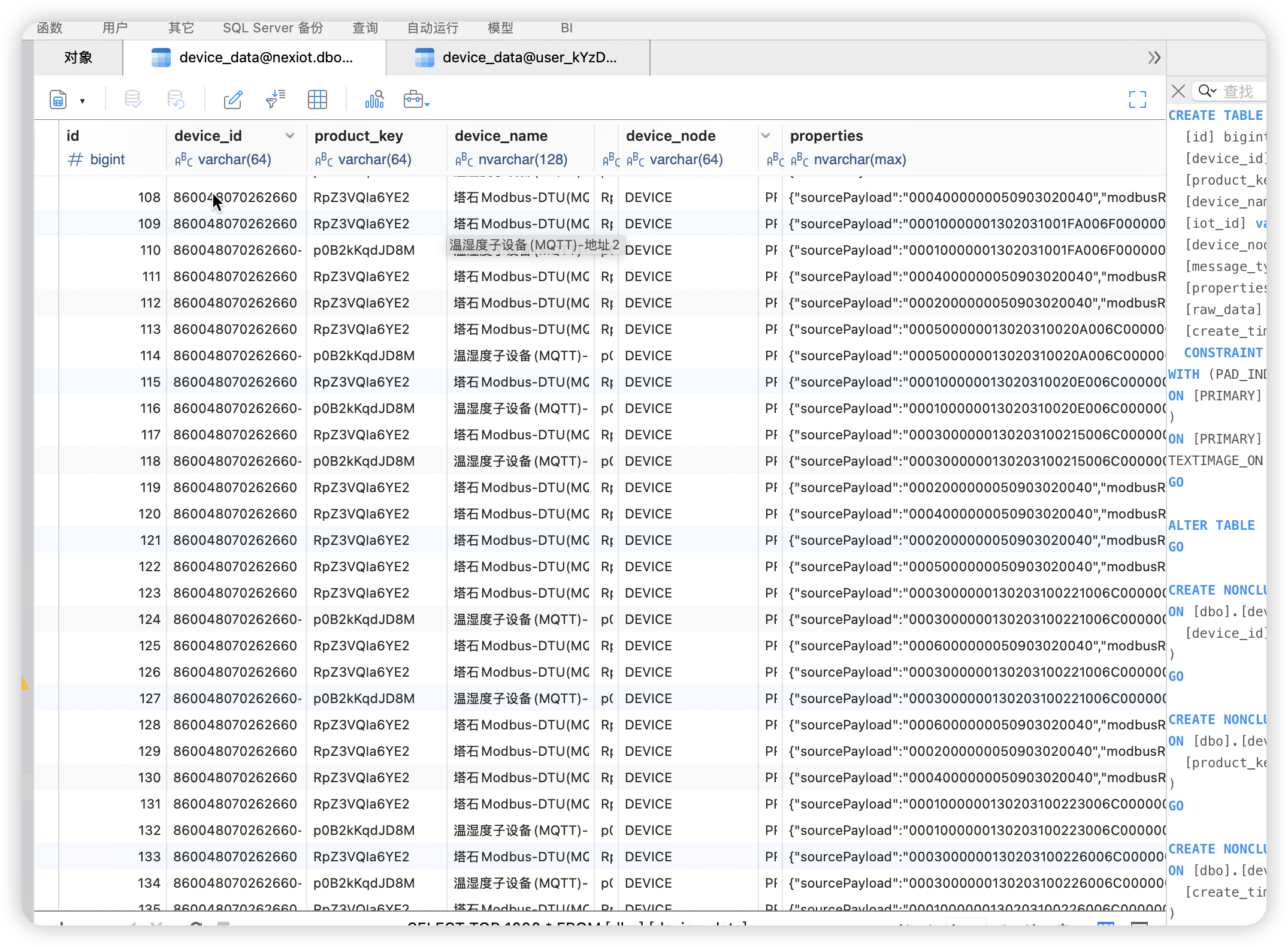The height and width of the screenshot is (947, 1288).
Task: Expand the device_id column dropdown arrow
Action: (x=290, y=135)
